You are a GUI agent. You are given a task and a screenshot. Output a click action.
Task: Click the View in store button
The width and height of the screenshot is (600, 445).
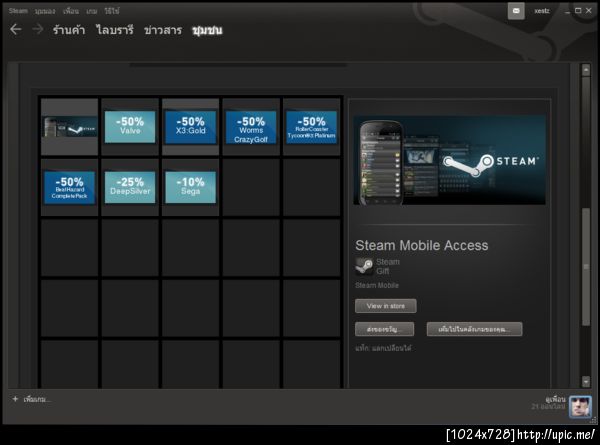pos(386,306)
